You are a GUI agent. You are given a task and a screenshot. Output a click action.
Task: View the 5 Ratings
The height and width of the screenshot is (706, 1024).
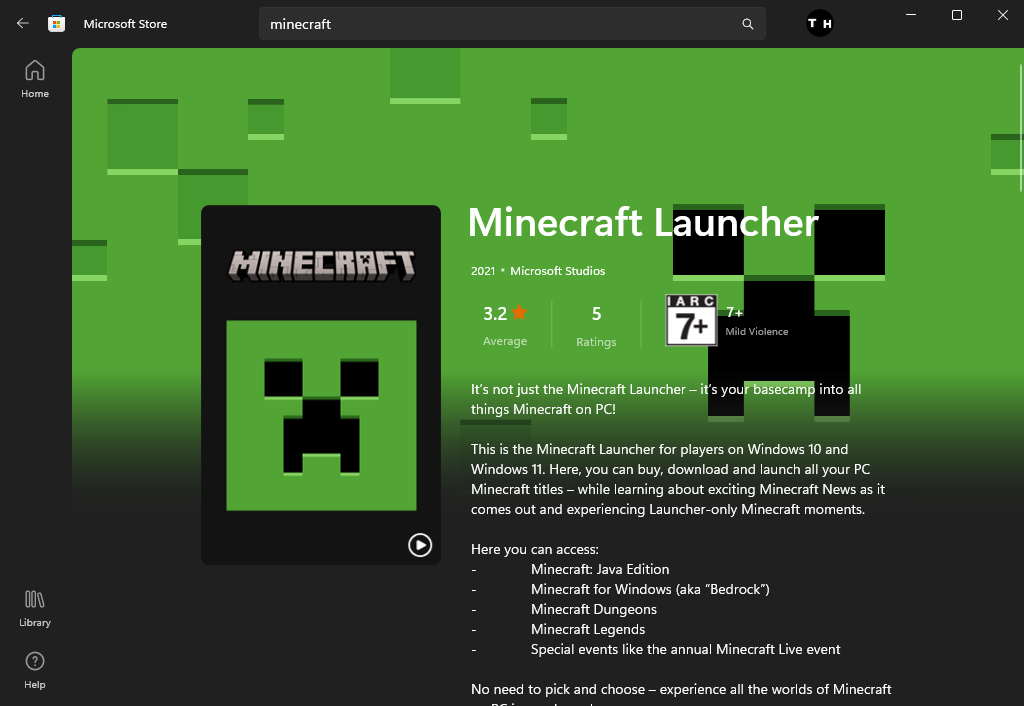(x=596, y=324)
